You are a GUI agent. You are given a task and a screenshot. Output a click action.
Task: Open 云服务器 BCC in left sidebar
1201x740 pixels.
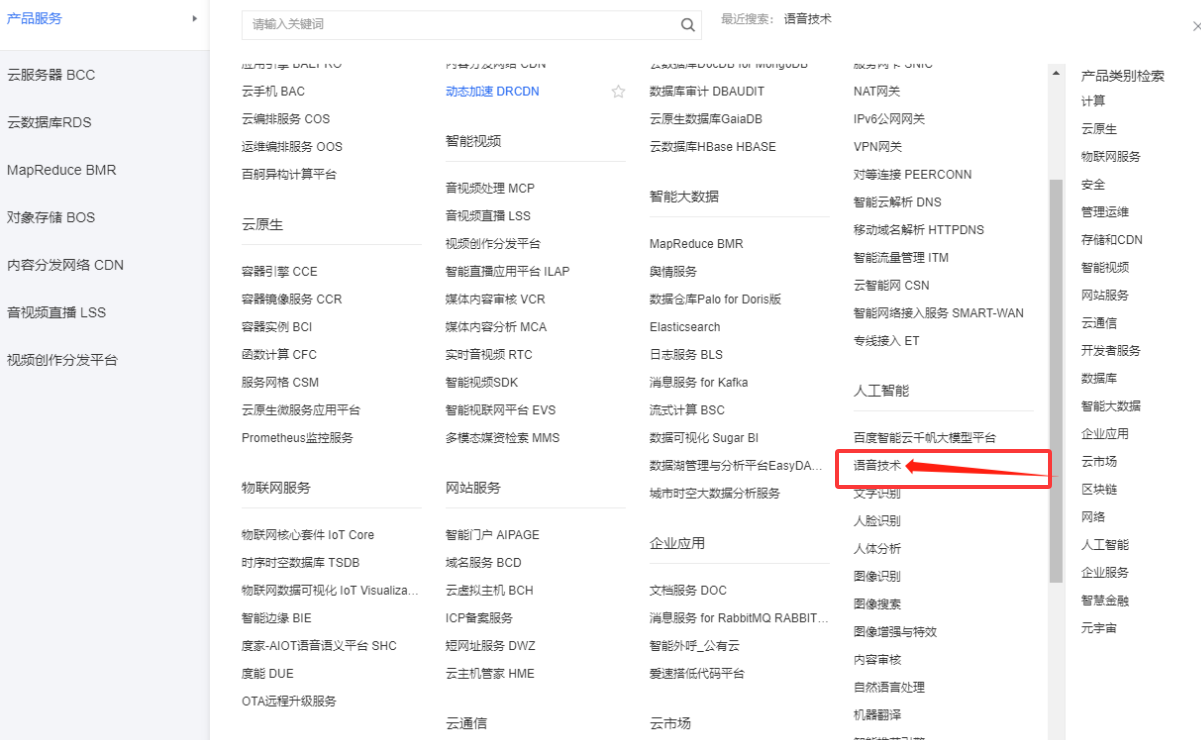pyautogui.click(x=51, y=75)
